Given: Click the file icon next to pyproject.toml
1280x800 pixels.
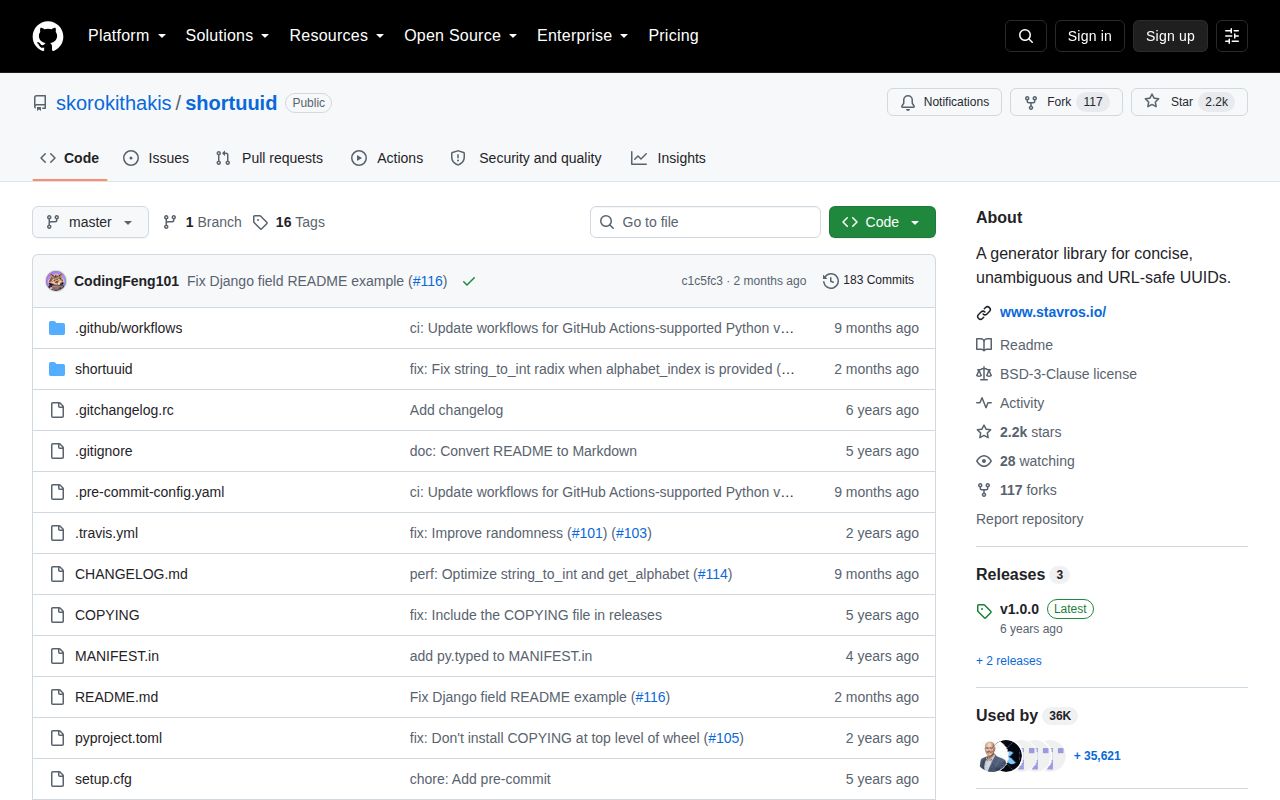Looking at the screenshot, I should (57, 738).
